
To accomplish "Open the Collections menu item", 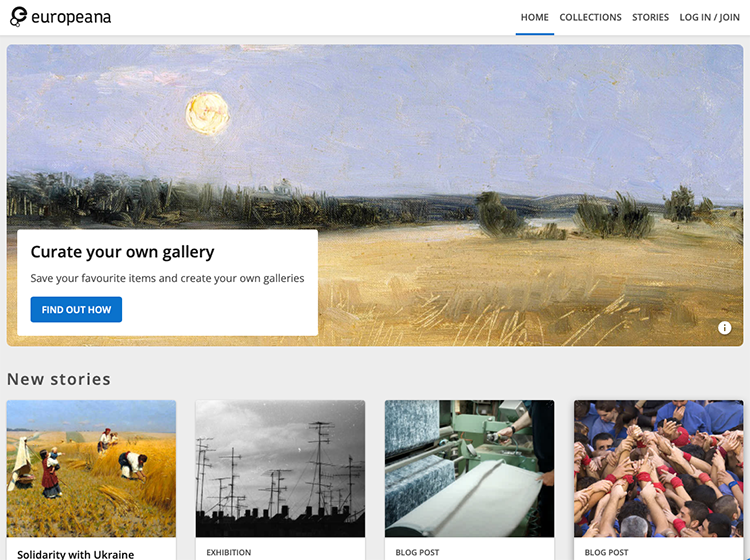I will [x=590, y=17].
